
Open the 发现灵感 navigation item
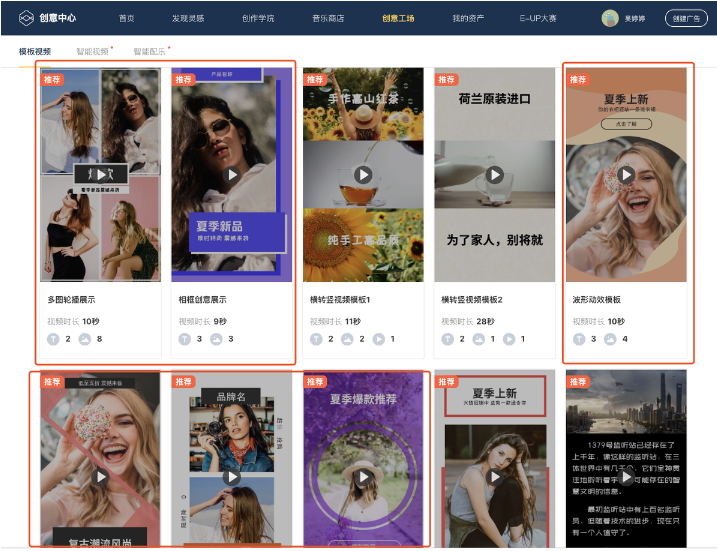click(187, 18)
